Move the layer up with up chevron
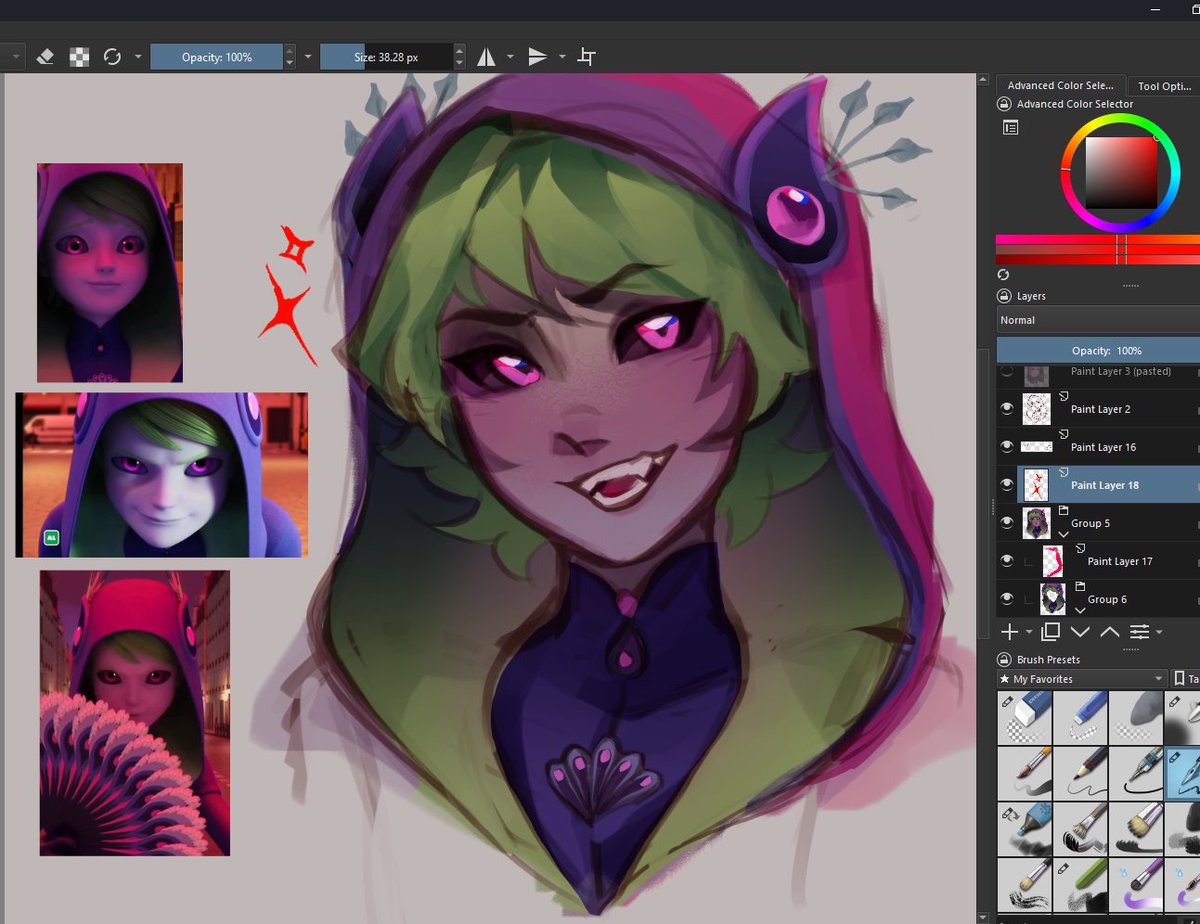This screenshot has width=1200, height=924. [x=1109, y=632]
